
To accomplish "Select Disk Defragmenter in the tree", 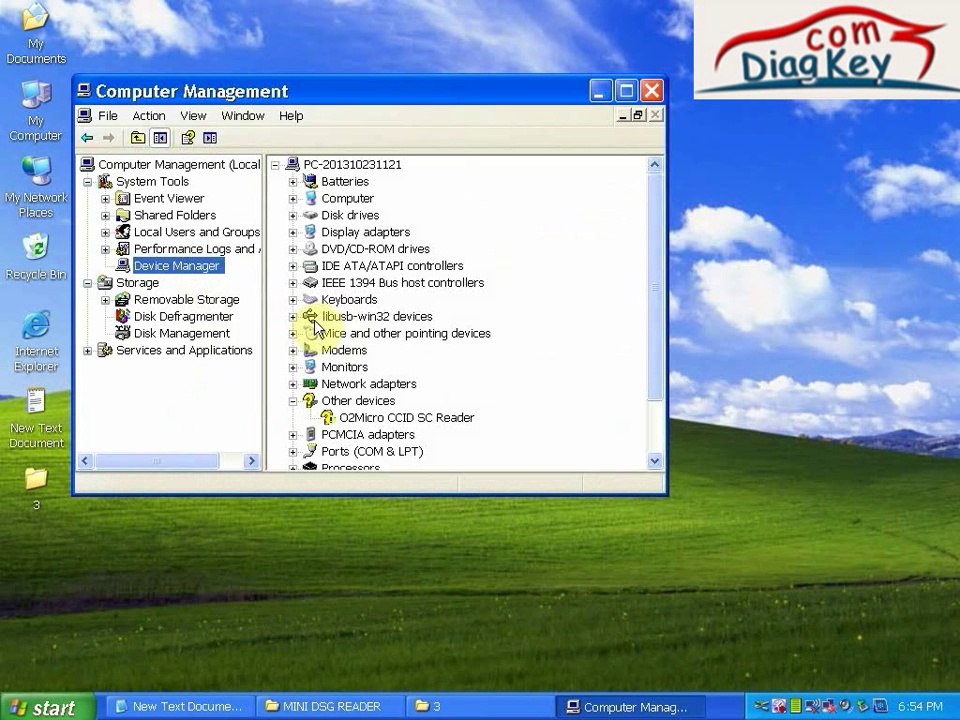I will (x=183, y=317).
